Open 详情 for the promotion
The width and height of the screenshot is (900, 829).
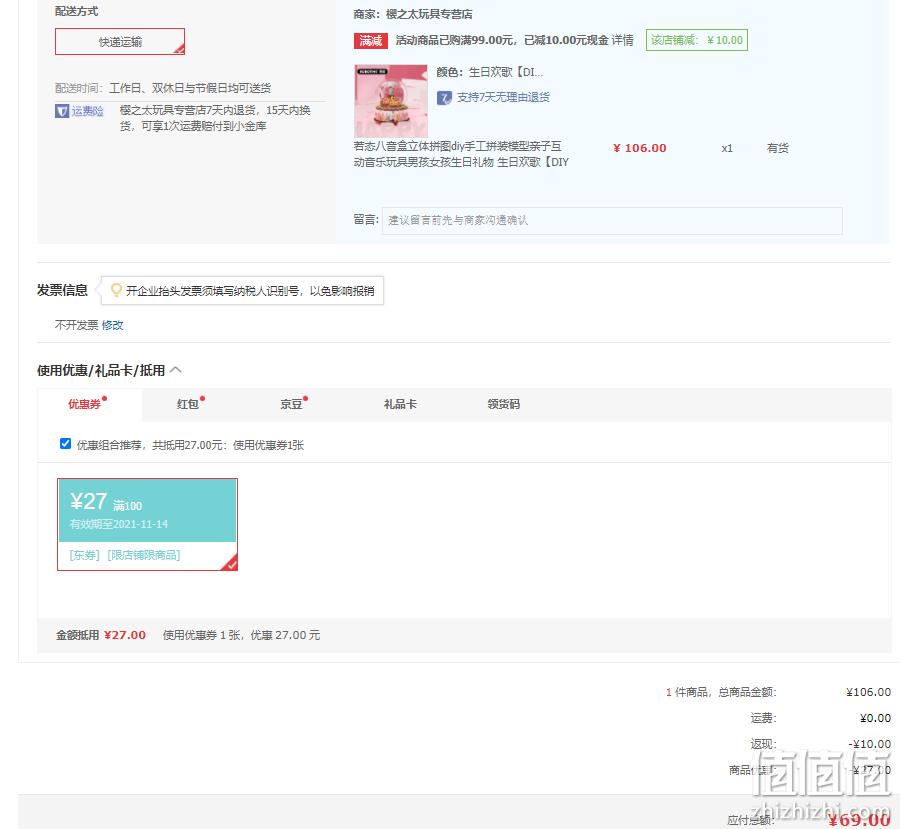click(x=622, y=40)
